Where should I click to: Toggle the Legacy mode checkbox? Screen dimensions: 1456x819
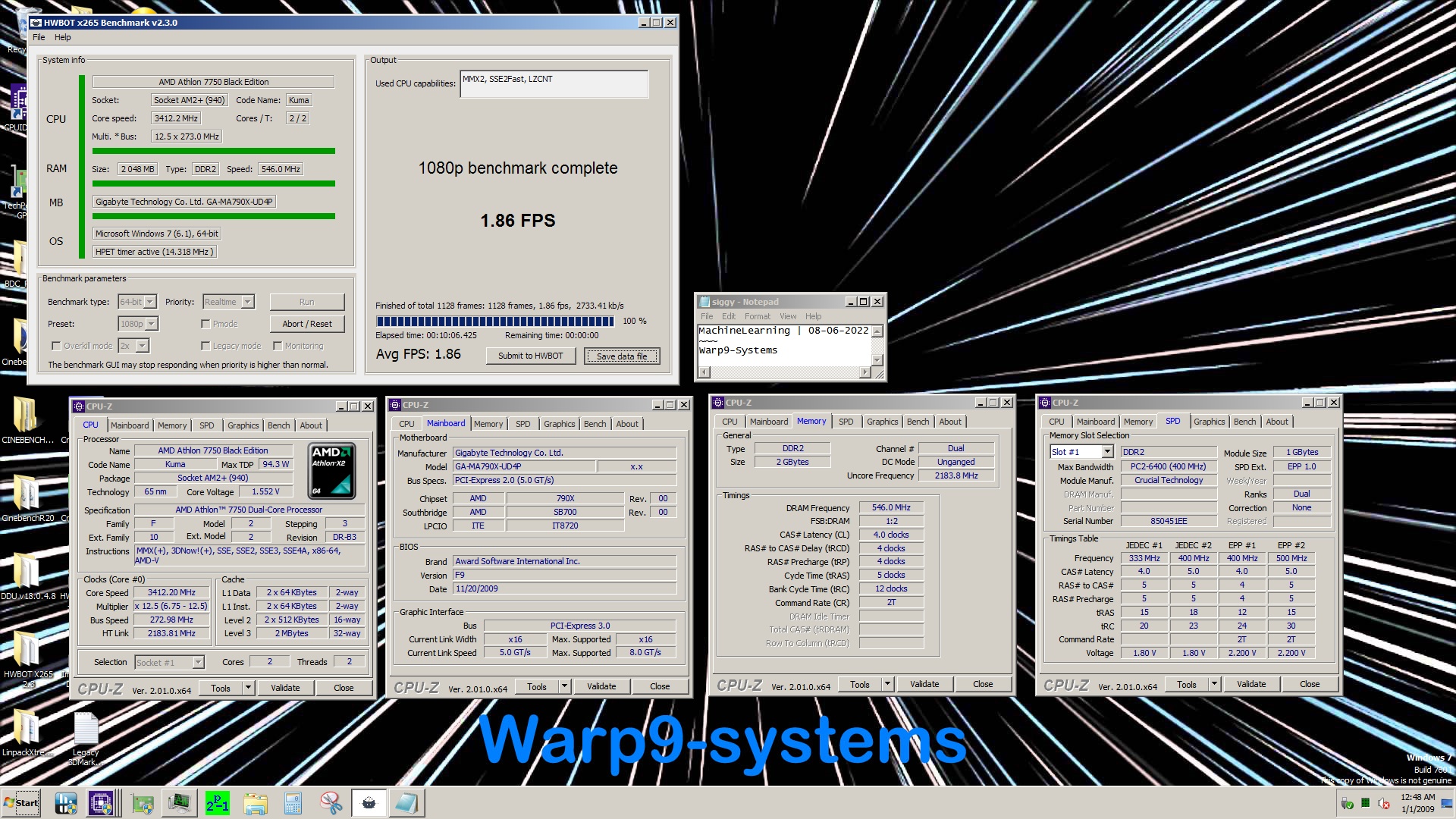click(x=206, y=346)
